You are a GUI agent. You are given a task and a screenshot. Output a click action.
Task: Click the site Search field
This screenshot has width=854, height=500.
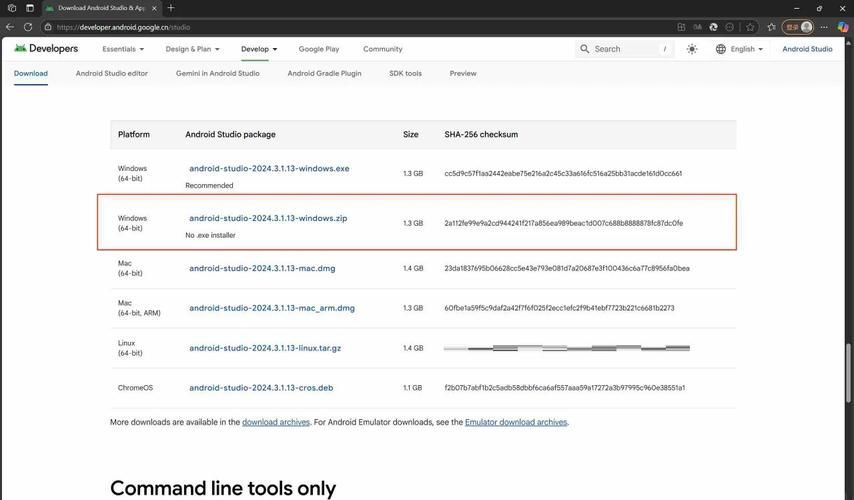point(625,49)
